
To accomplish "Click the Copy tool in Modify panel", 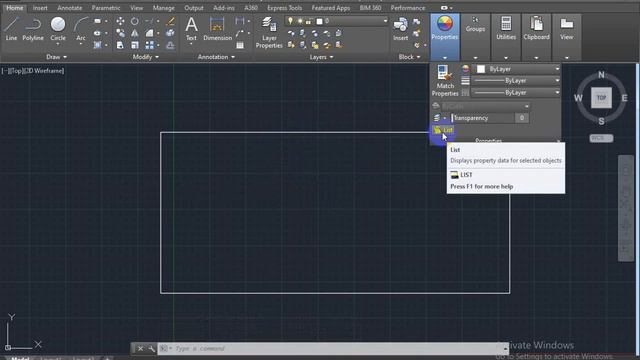I will click(120, 33).
